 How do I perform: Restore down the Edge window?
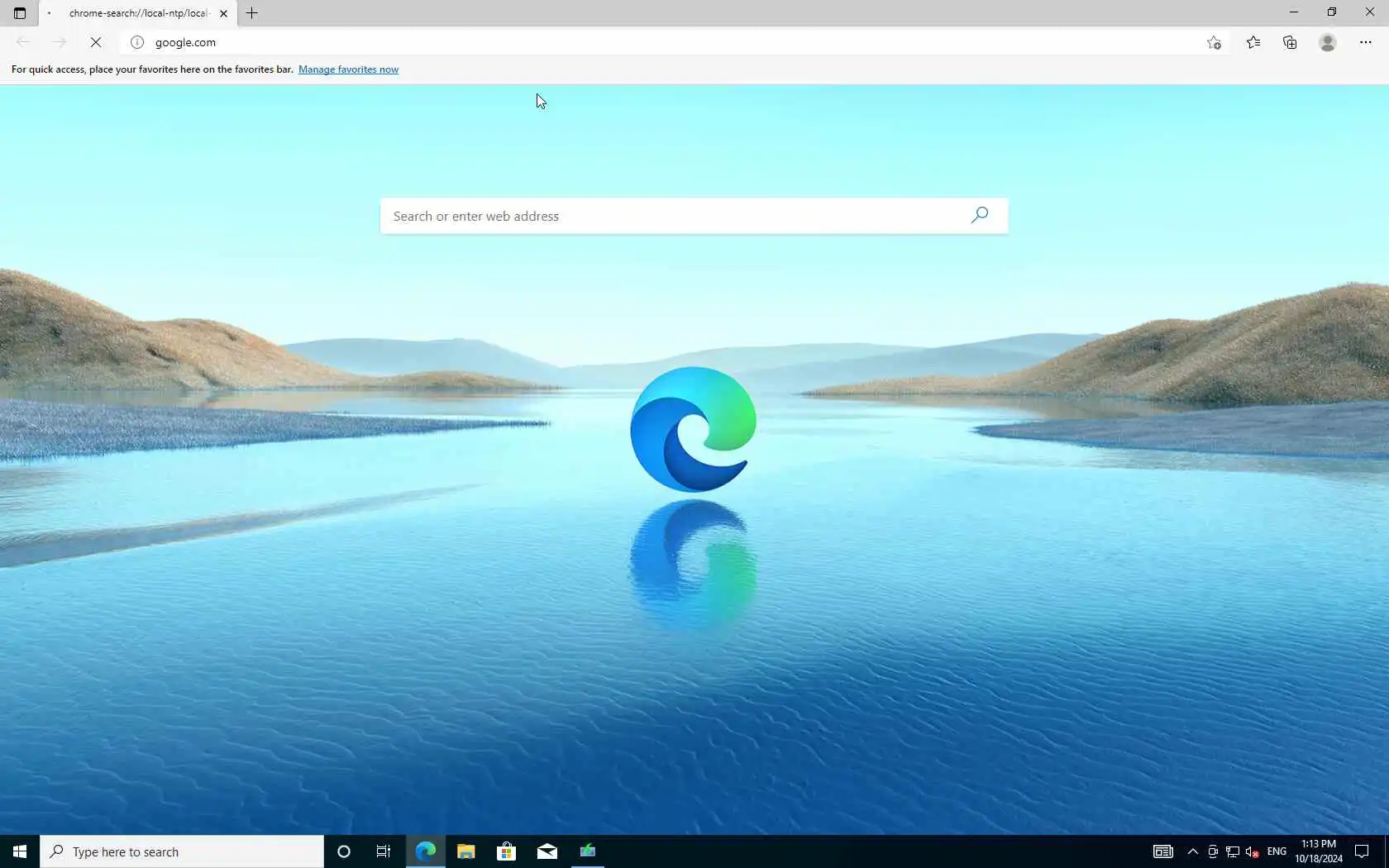pos(1331,12)
